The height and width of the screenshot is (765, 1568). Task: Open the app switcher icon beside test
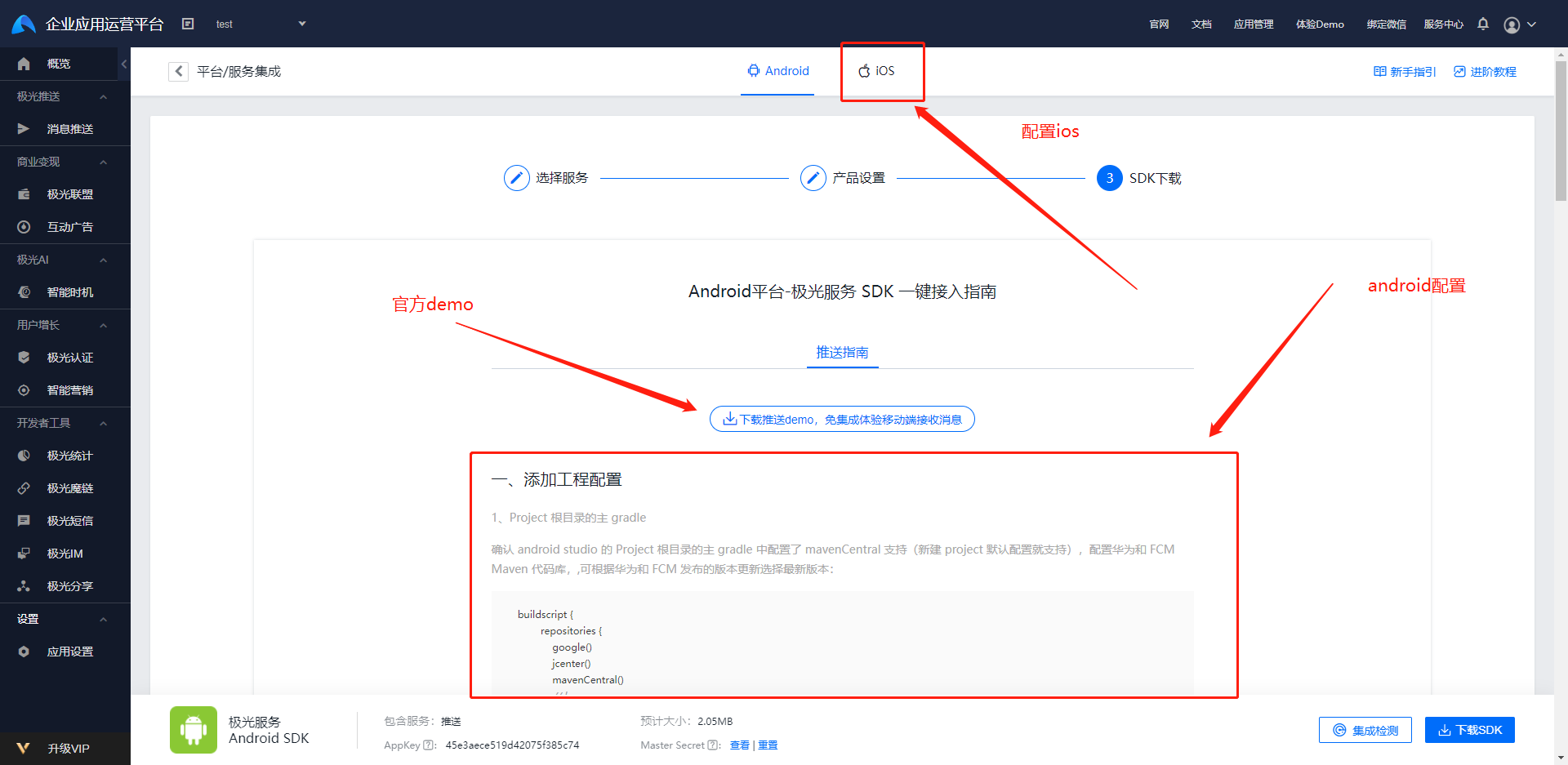pyautogui.click(x=188, y=24)
